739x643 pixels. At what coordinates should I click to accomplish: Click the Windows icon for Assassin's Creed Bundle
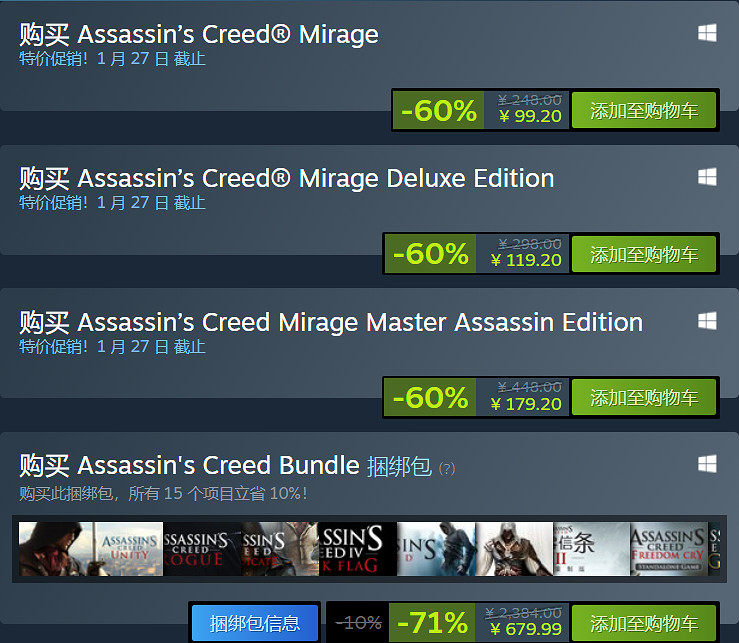(707, 464)
